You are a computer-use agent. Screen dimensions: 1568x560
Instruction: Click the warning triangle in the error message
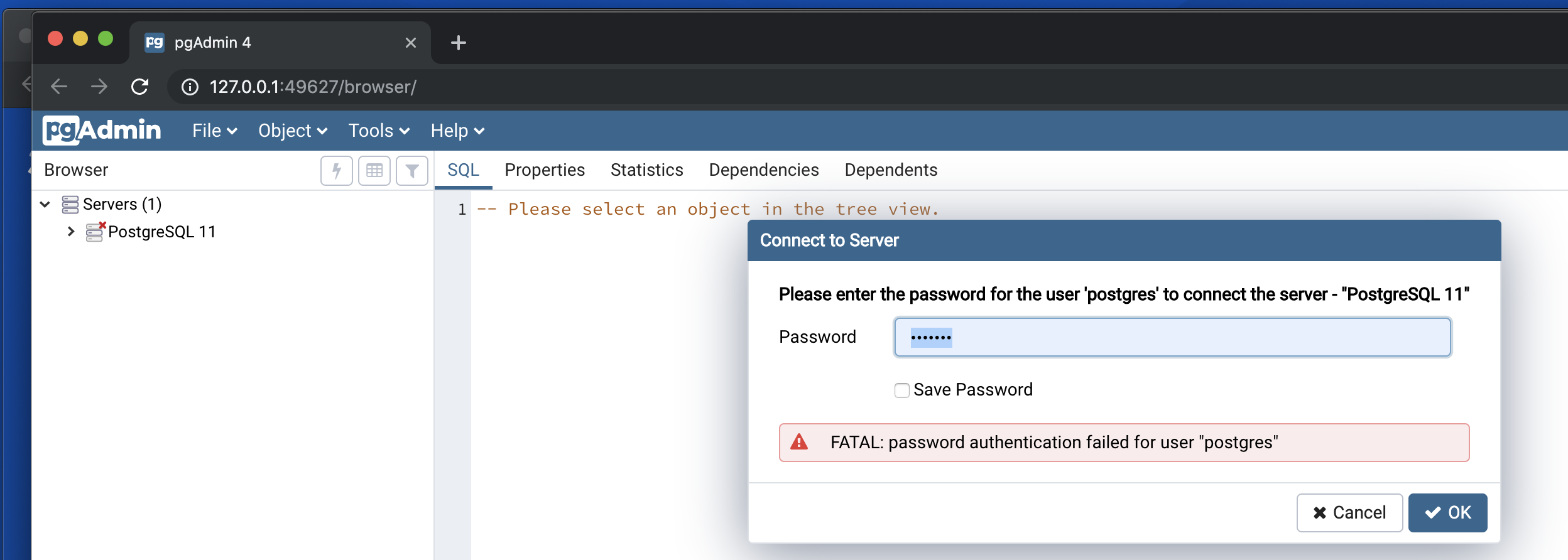[800, 442]
